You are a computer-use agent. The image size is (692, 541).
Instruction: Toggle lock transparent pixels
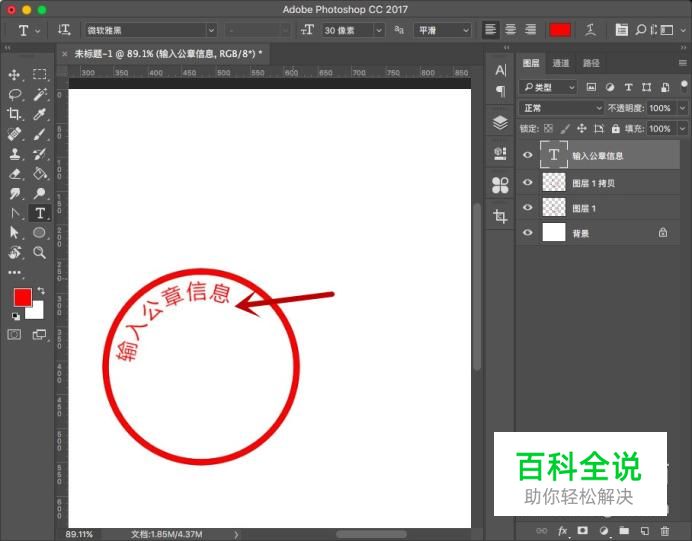(x=548, y=128)
